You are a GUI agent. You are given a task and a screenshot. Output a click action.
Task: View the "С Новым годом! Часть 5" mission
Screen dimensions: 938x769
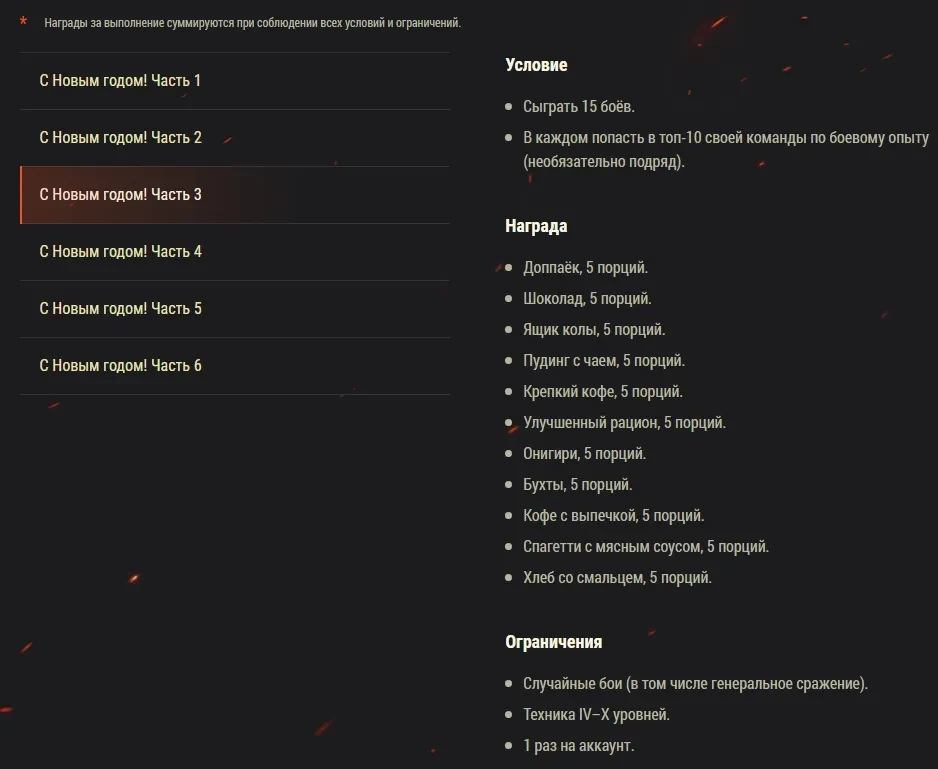(120, 309)
